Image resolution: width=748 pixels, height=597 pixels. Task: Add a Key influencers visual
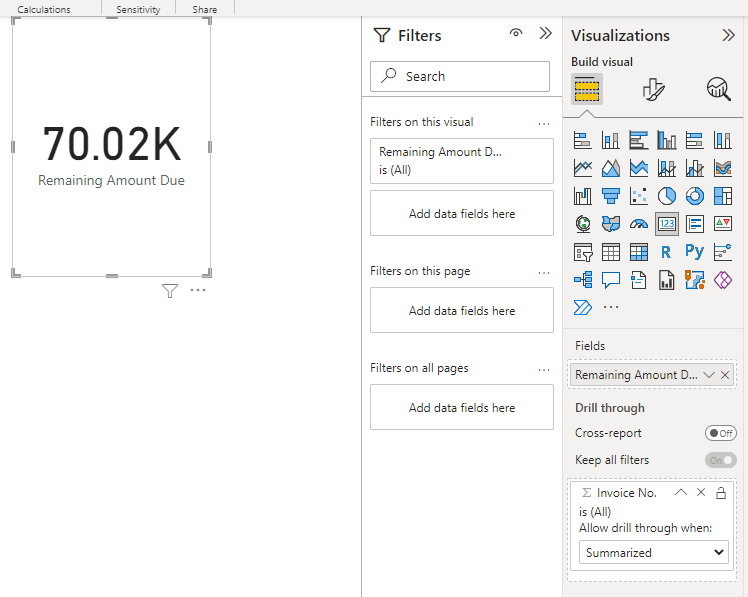tap(723, 251)
